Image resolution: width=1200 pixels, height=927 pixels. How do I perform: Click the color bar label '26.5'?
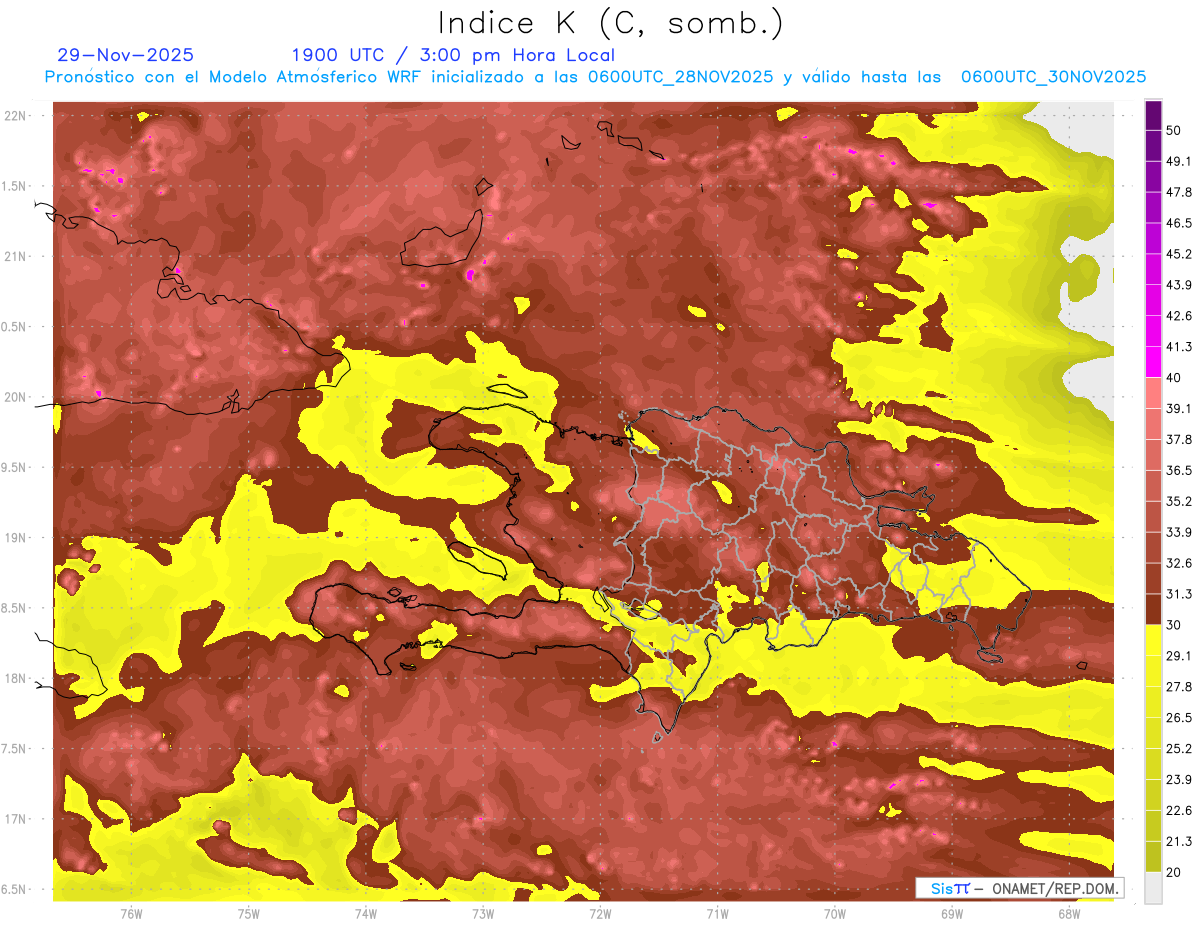tap(1179, 718)
